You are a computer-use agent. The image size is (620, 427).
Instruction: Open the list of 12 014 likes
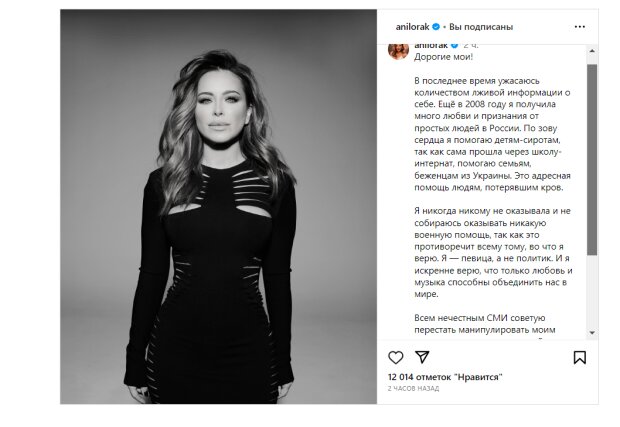coord(445,377)
